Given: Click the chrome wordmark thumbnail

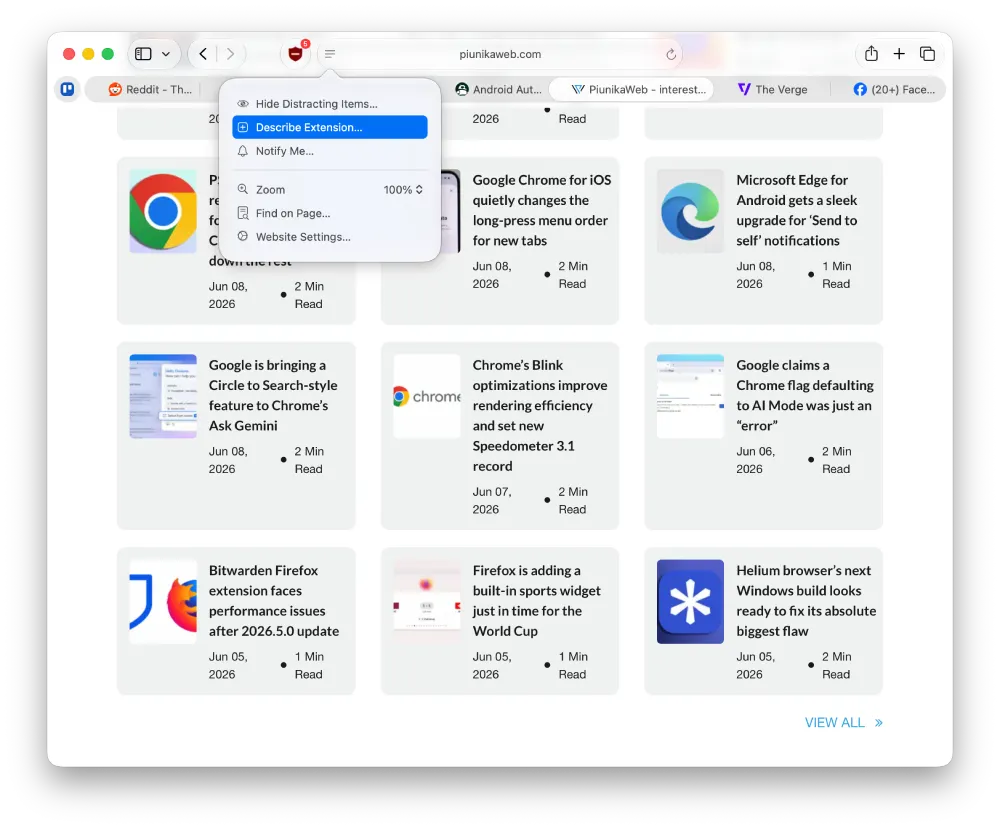Looking at the screenshot, I should (427, 396).
